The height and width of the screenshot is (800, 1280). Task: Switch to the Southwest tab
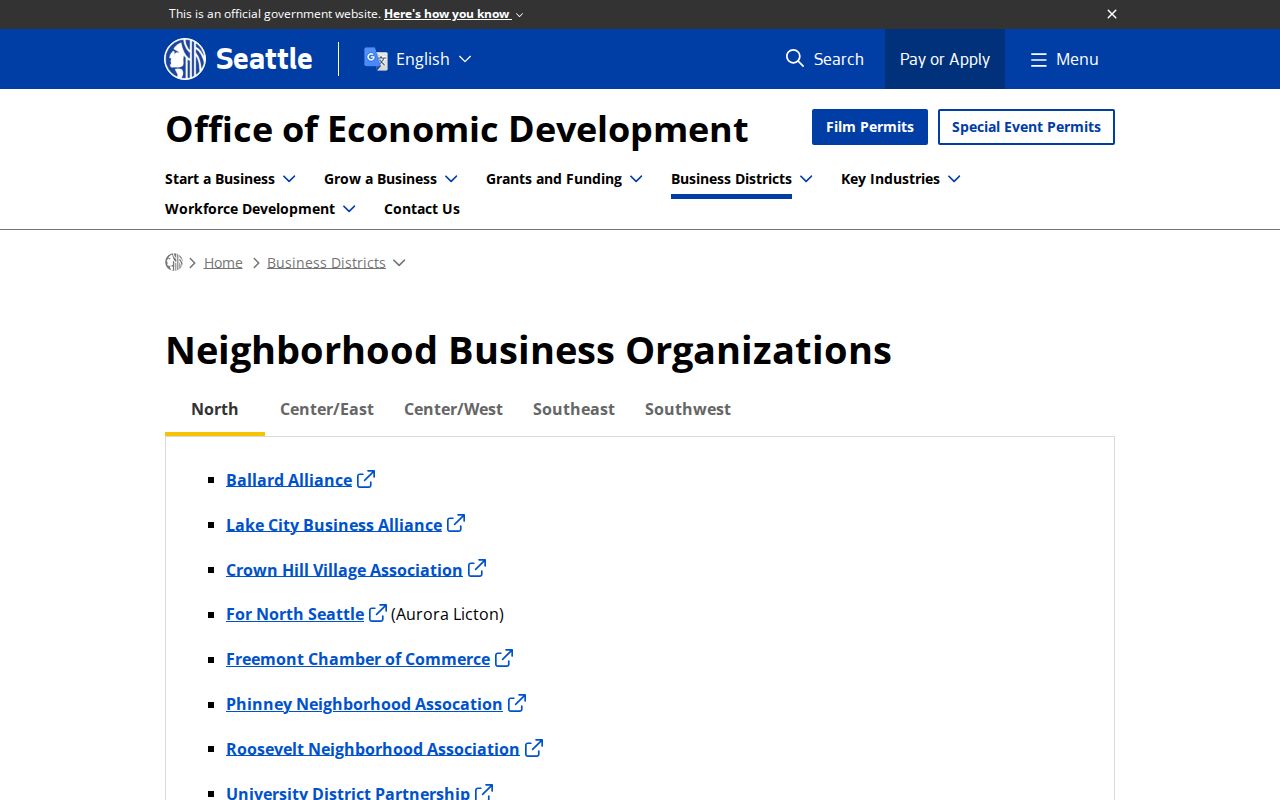coord(688,409)
